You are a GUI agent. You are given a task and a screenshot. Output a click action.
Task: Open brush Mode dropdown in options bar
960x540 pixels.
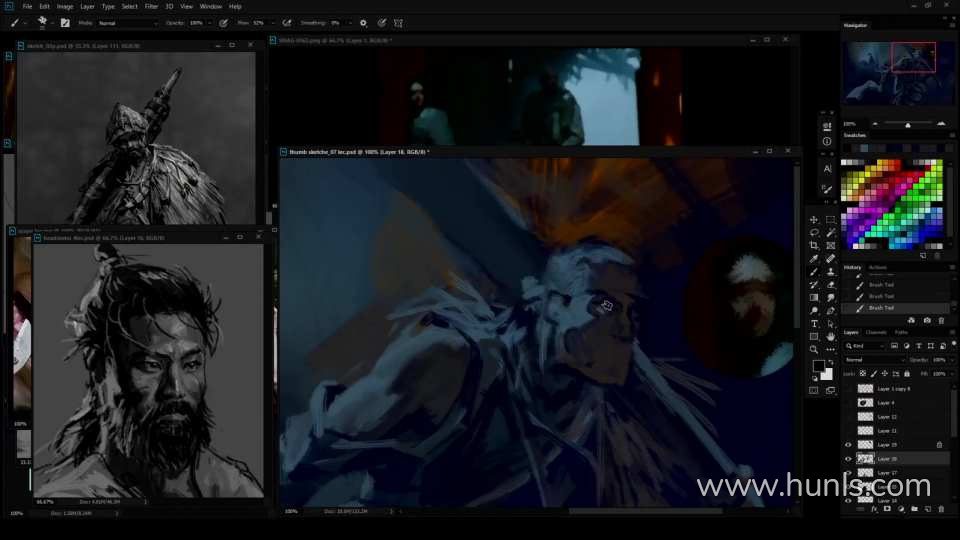tap(128, 23)
